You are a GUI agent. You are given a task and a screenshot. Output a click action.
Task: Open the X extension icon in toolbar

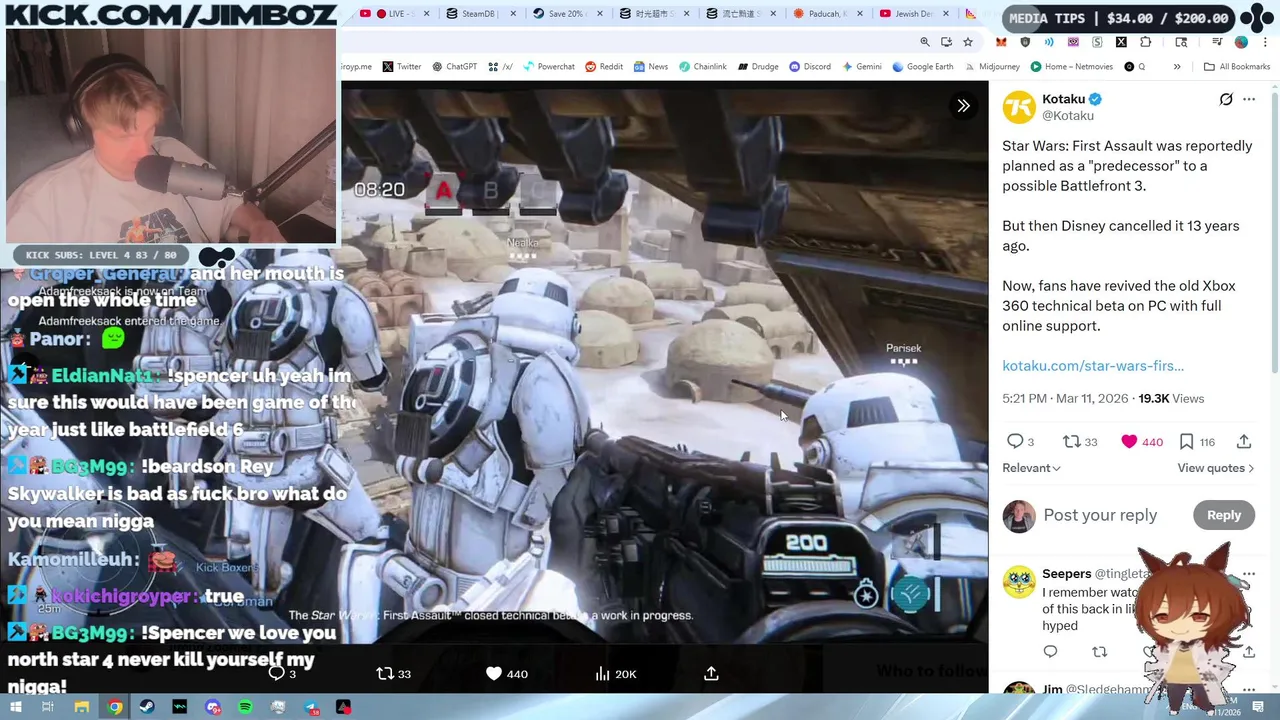click(1121, 42)
